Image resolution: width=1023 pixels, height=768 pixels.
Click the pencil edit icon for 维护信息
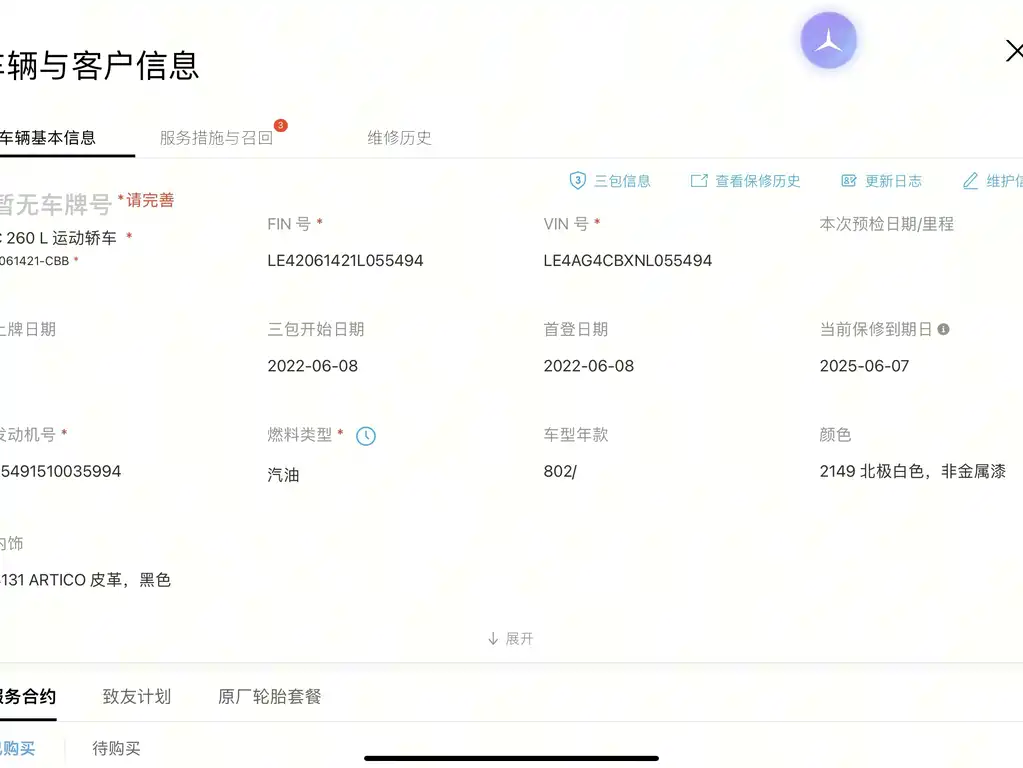(970, 181)
